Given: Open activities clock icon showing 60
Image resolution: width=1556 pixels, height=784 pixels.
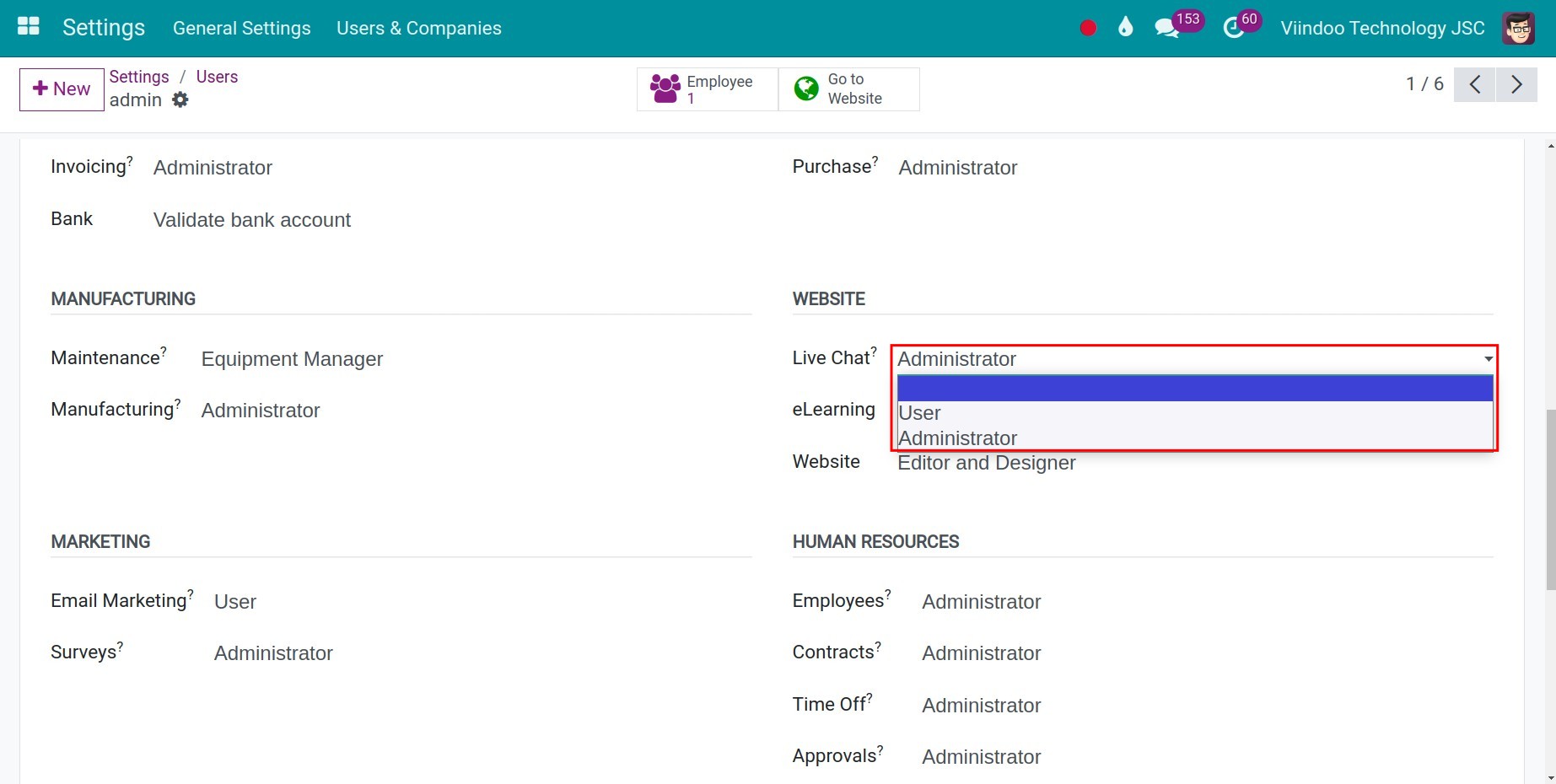Looking at the screenshot, I should [1234, 28].
